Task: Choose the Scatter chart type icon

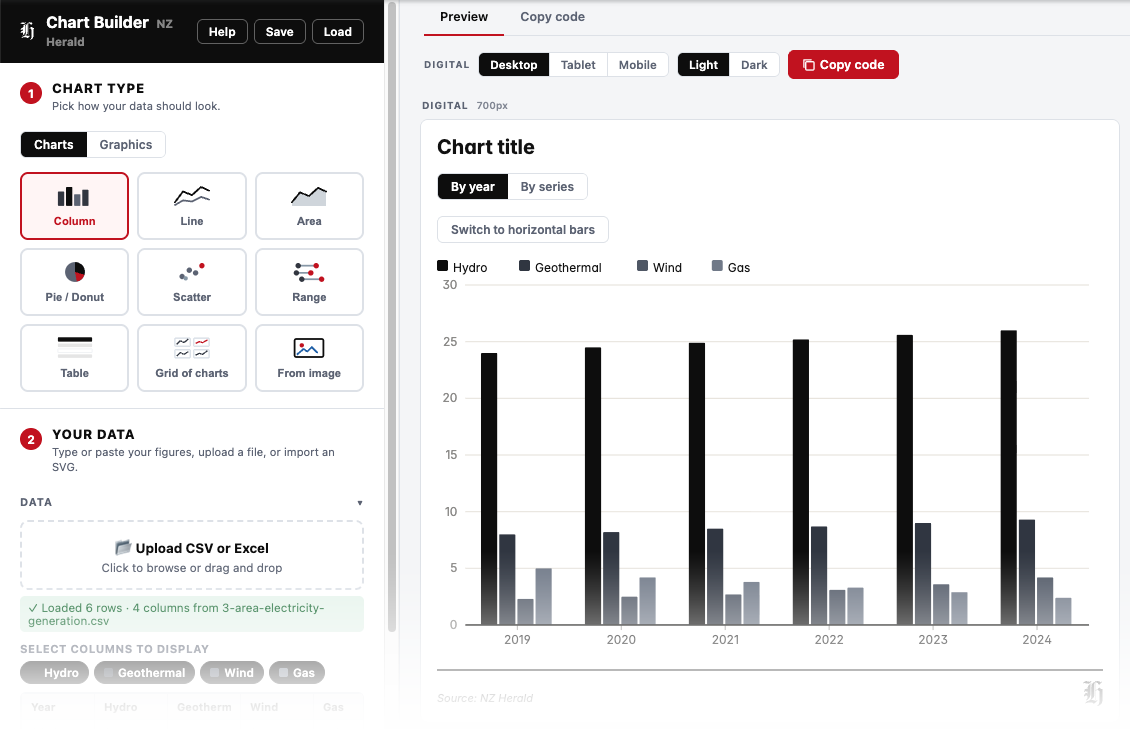Action: (192, 272)
